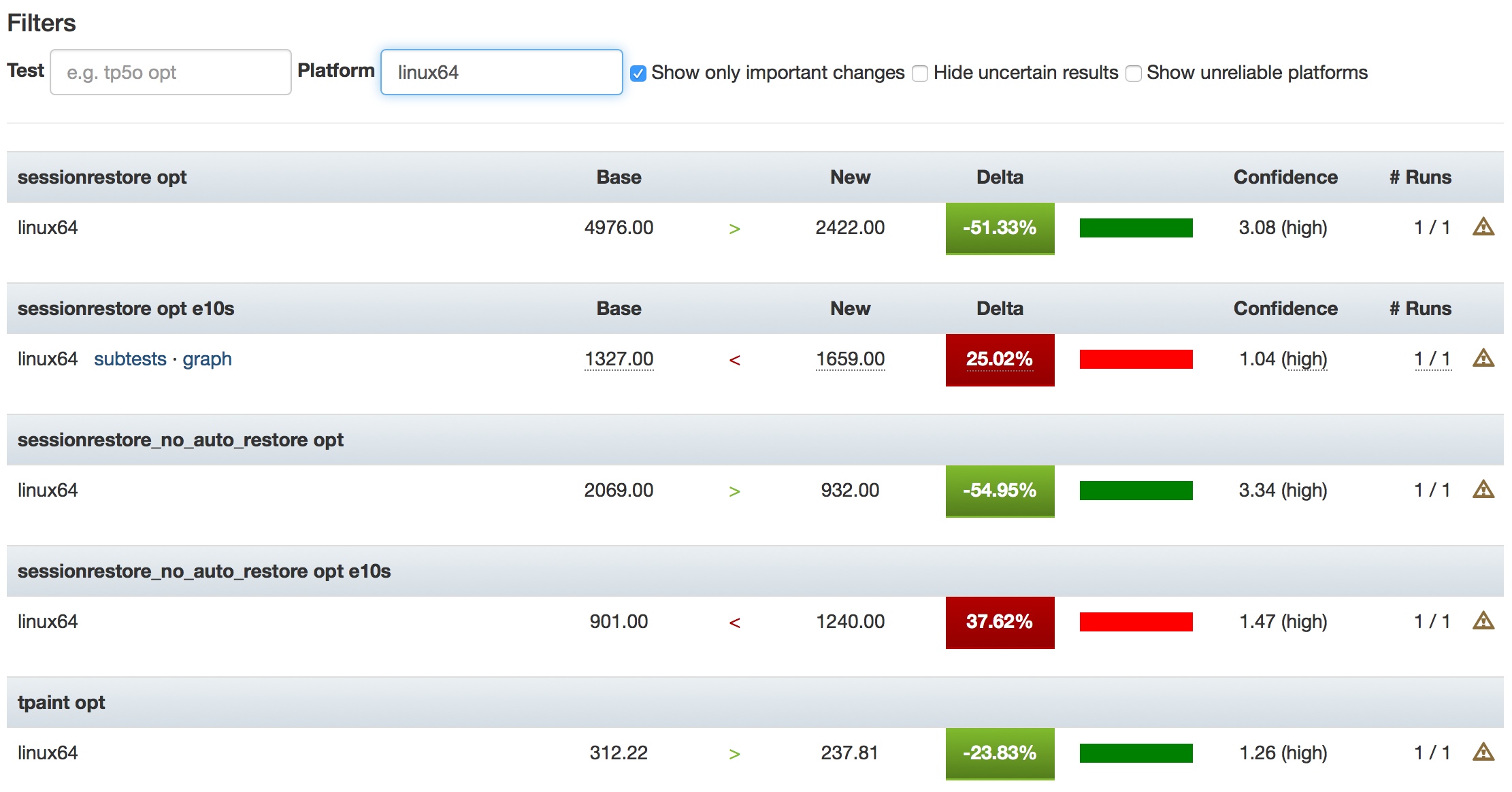Viewport: 1512px width, 792px height.
Task: Click the Test filter input field
Action: [x=170, y=72]
